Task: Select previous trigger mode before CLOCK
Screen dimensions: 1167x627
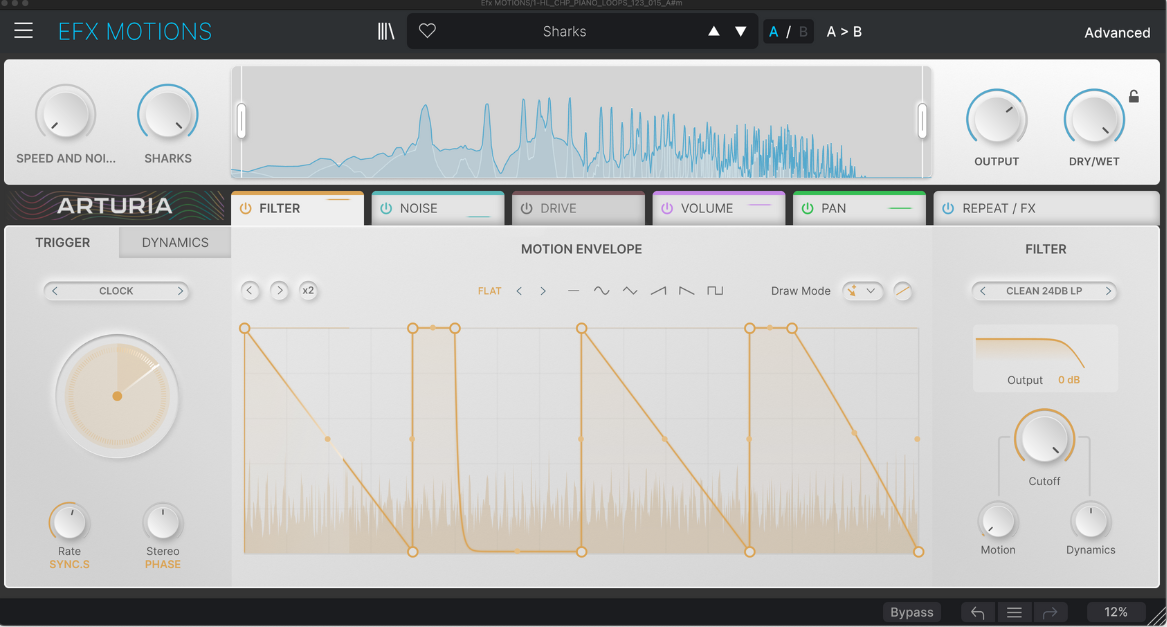Action: coord(54,290)
